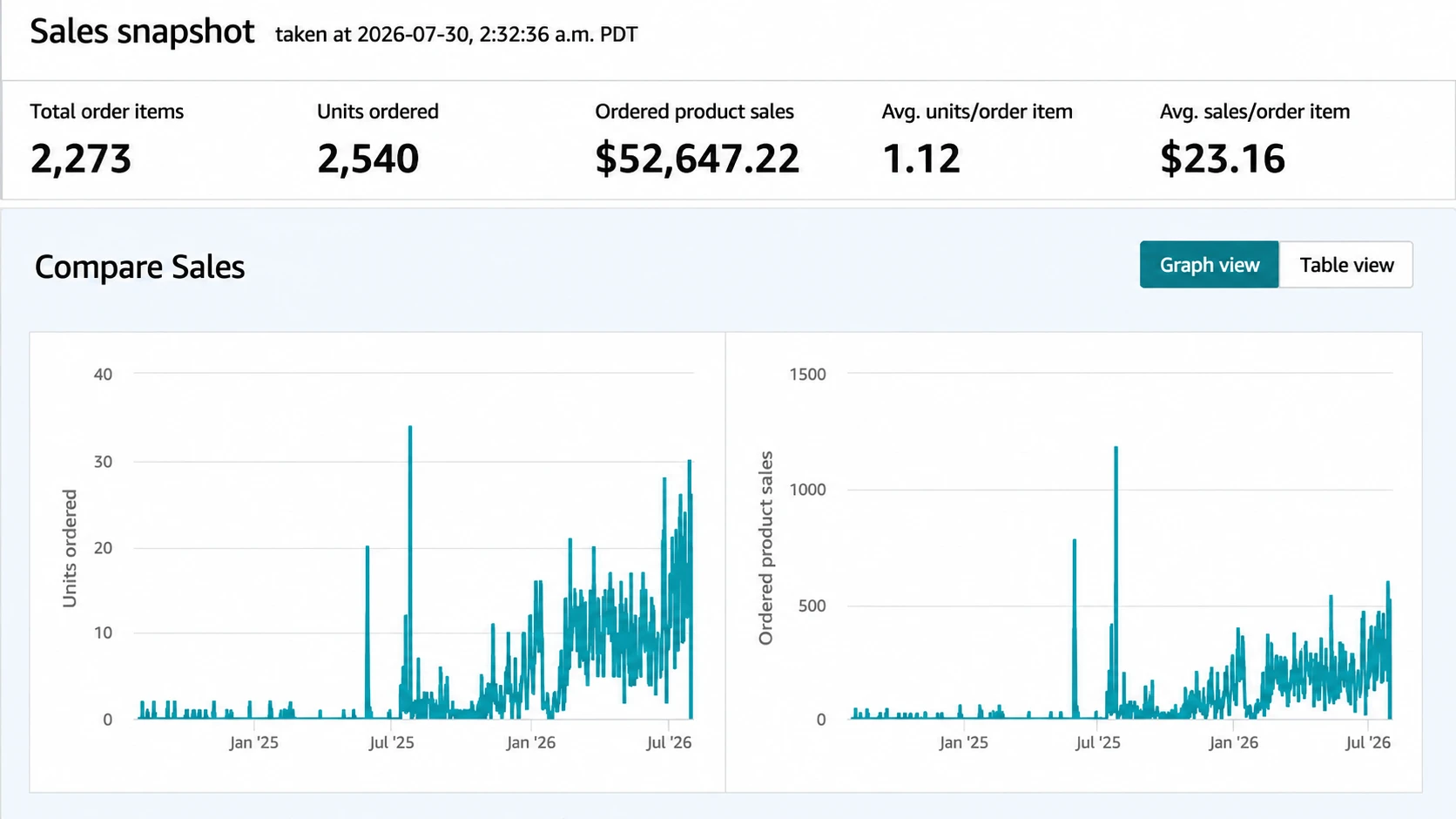Click the Ordered product sales vertical axis title
This screenshot has width=1456, height=819.
765,548
